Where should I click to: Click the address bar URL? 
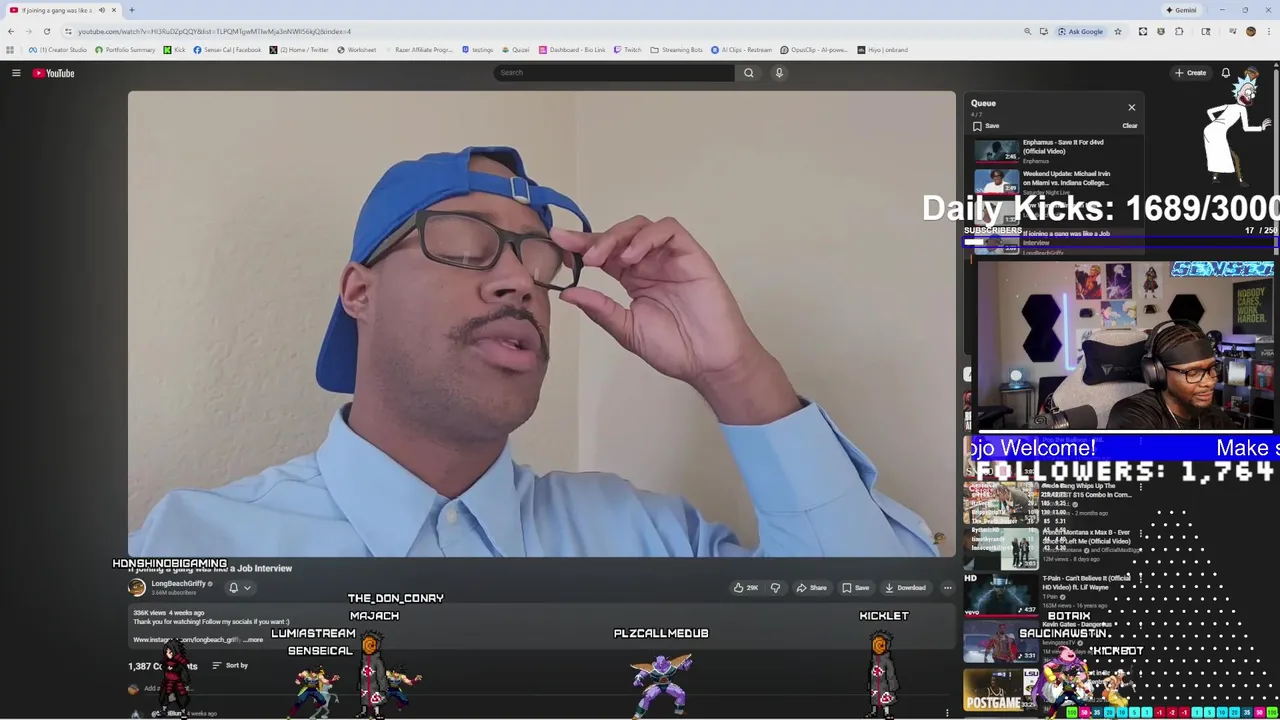(x=214, y=31)
